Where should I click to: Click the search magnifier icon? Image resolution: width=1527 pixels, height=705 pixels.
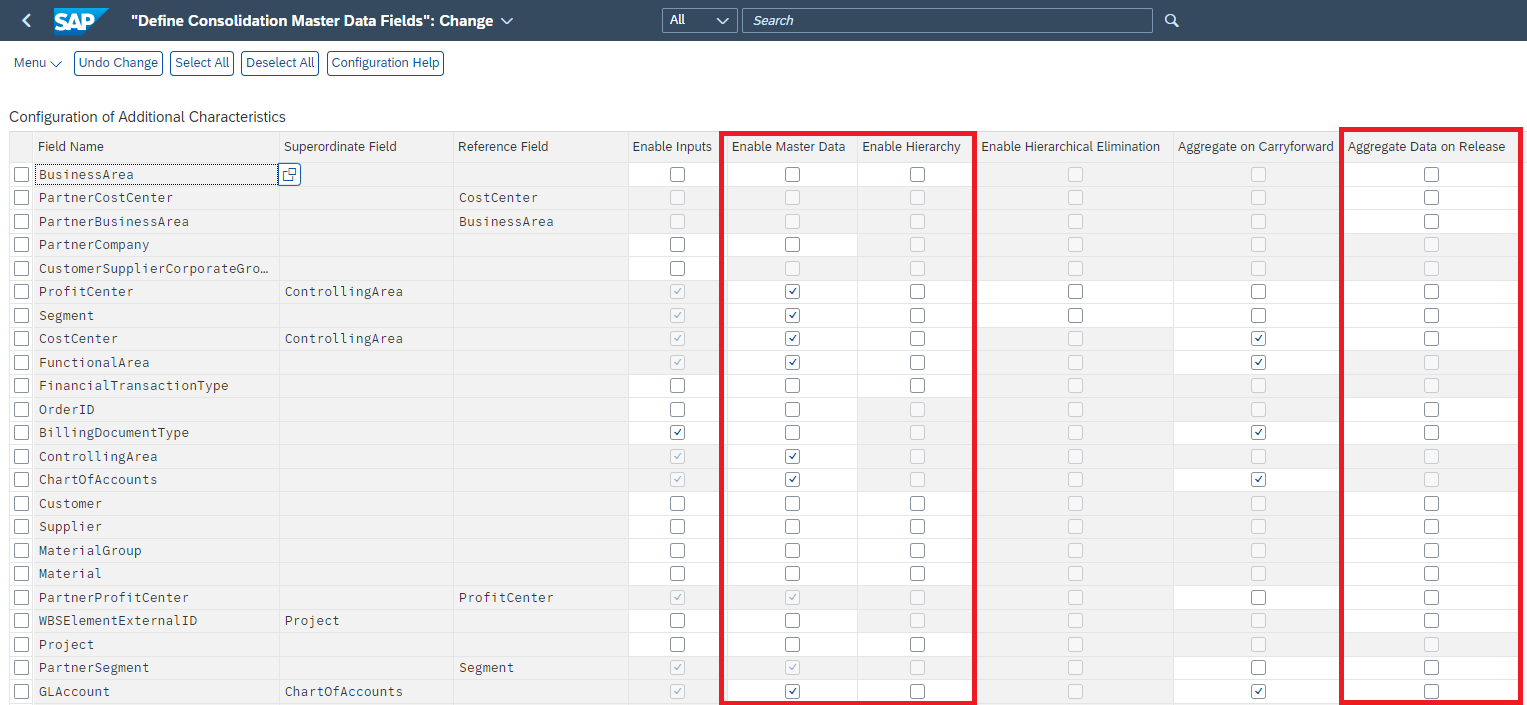pyautogui.click(x=1172, y=20)
